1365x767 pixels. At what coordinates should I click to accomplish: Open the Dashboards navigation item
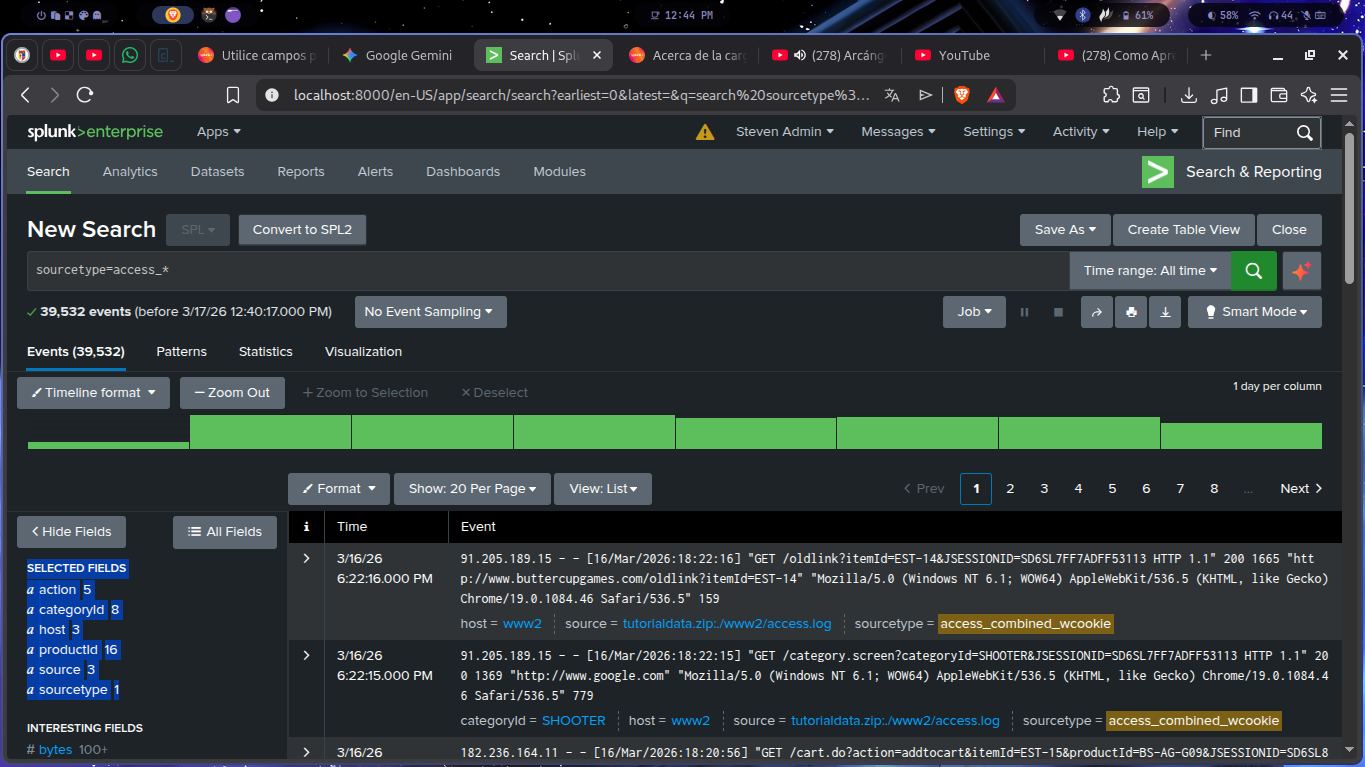click(x=462, y=172)
